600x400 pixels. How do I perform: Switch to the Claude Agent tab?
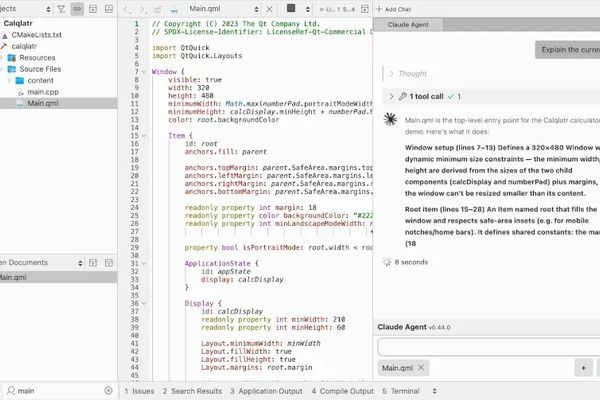coord(408,24)
